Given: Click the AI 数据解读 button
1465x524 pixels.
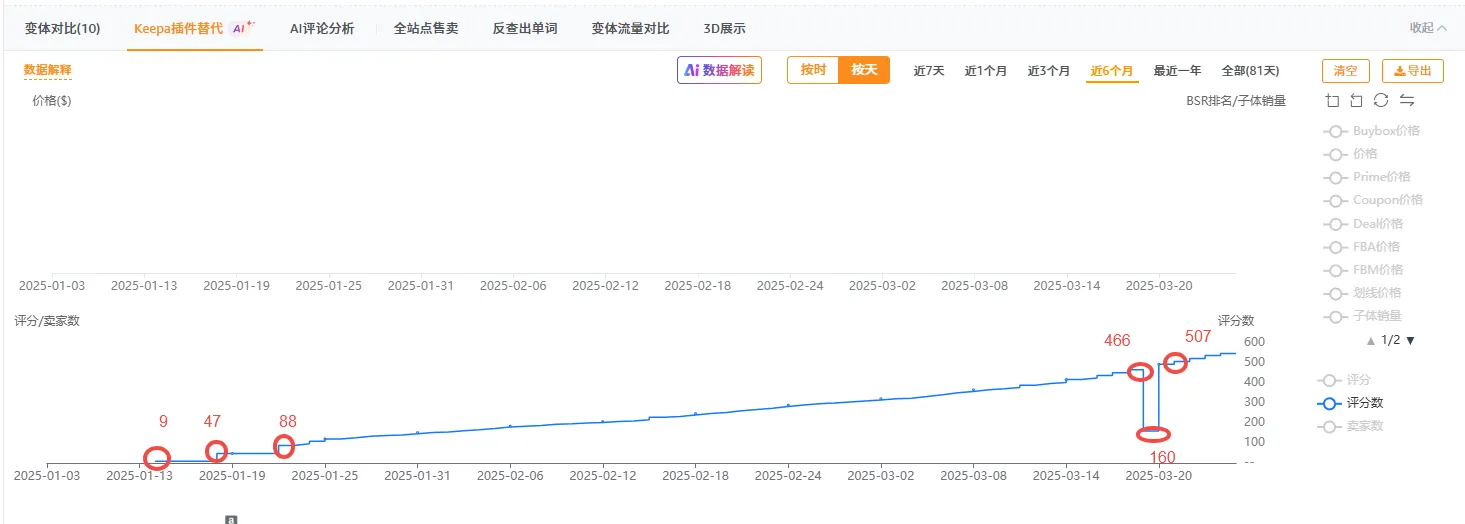Looking at the screenshot, I should pos(719,70).
